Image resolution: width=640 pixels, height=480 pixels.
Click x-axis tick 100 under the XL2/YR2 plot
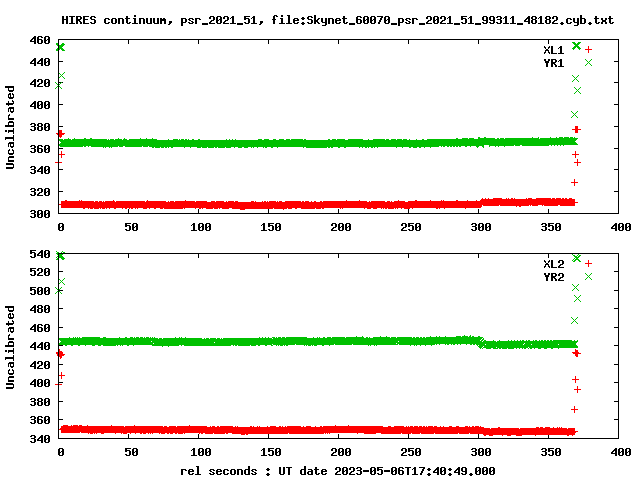201,452
